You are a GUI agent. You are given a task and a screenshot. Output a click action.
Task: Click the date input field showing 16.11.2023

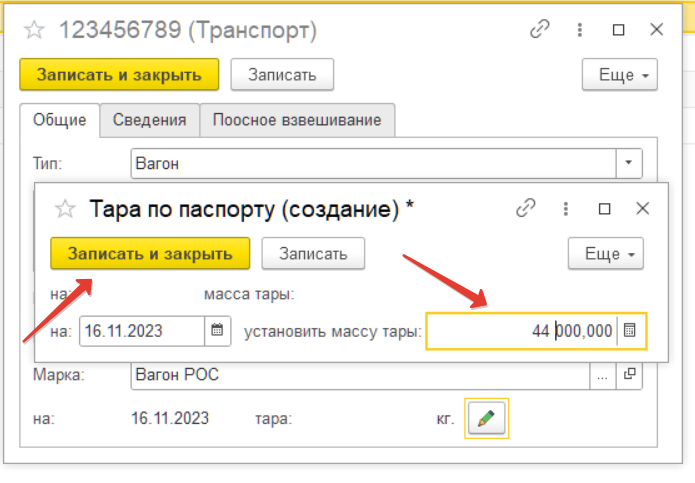[x=142, y=330]
